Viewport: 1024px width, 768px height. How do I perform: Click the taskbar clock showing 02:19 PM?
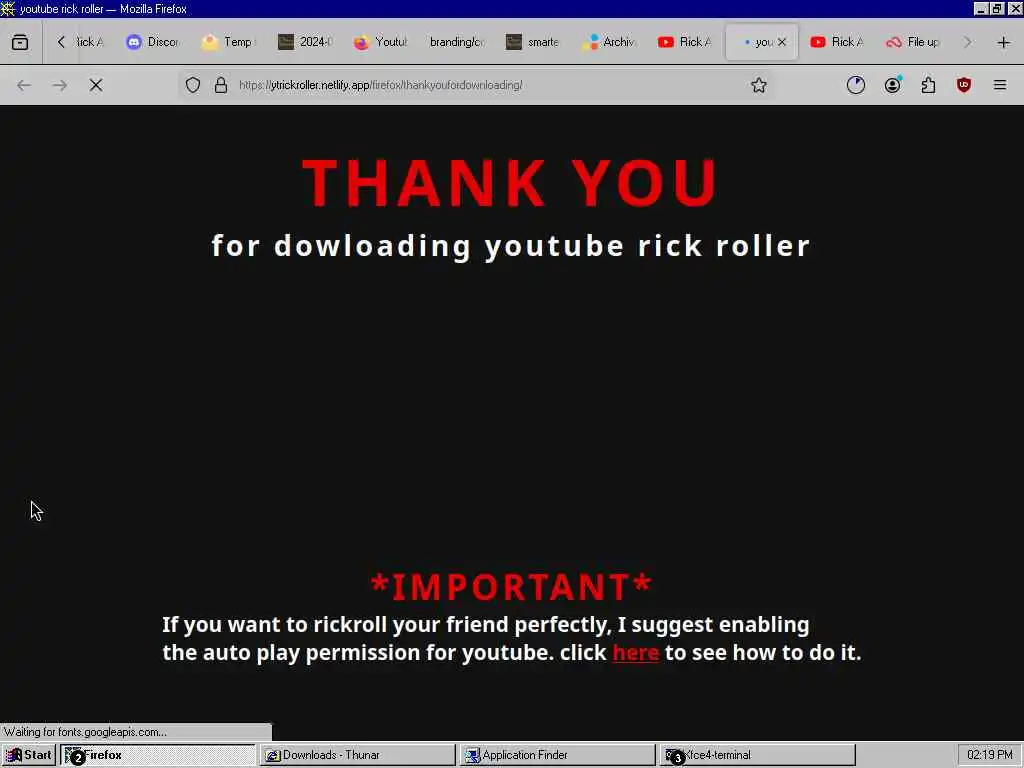point(989,755)
